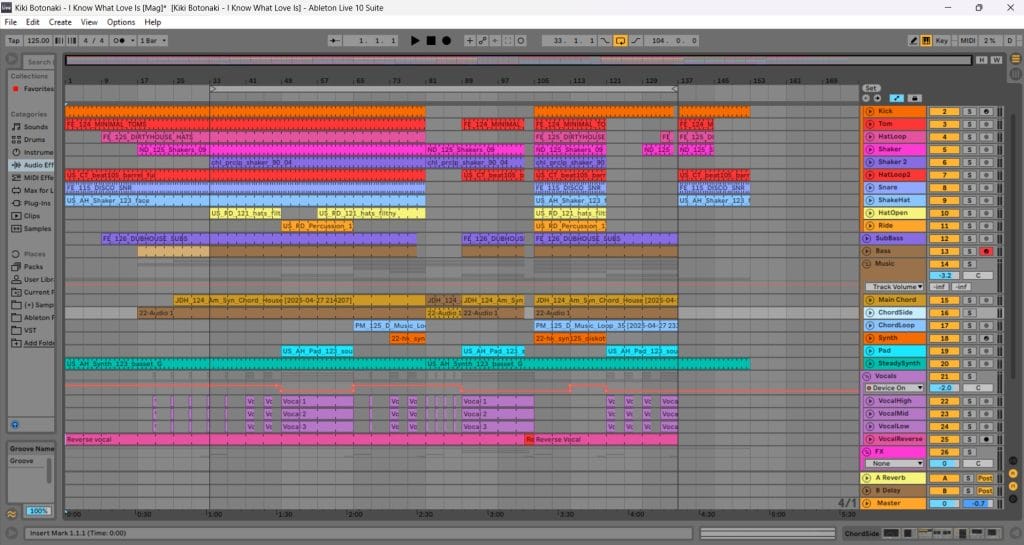The width and height of the screenshot is (1024, 545).
Task: Open the Drums category in the browser
Action: point(35,139)
